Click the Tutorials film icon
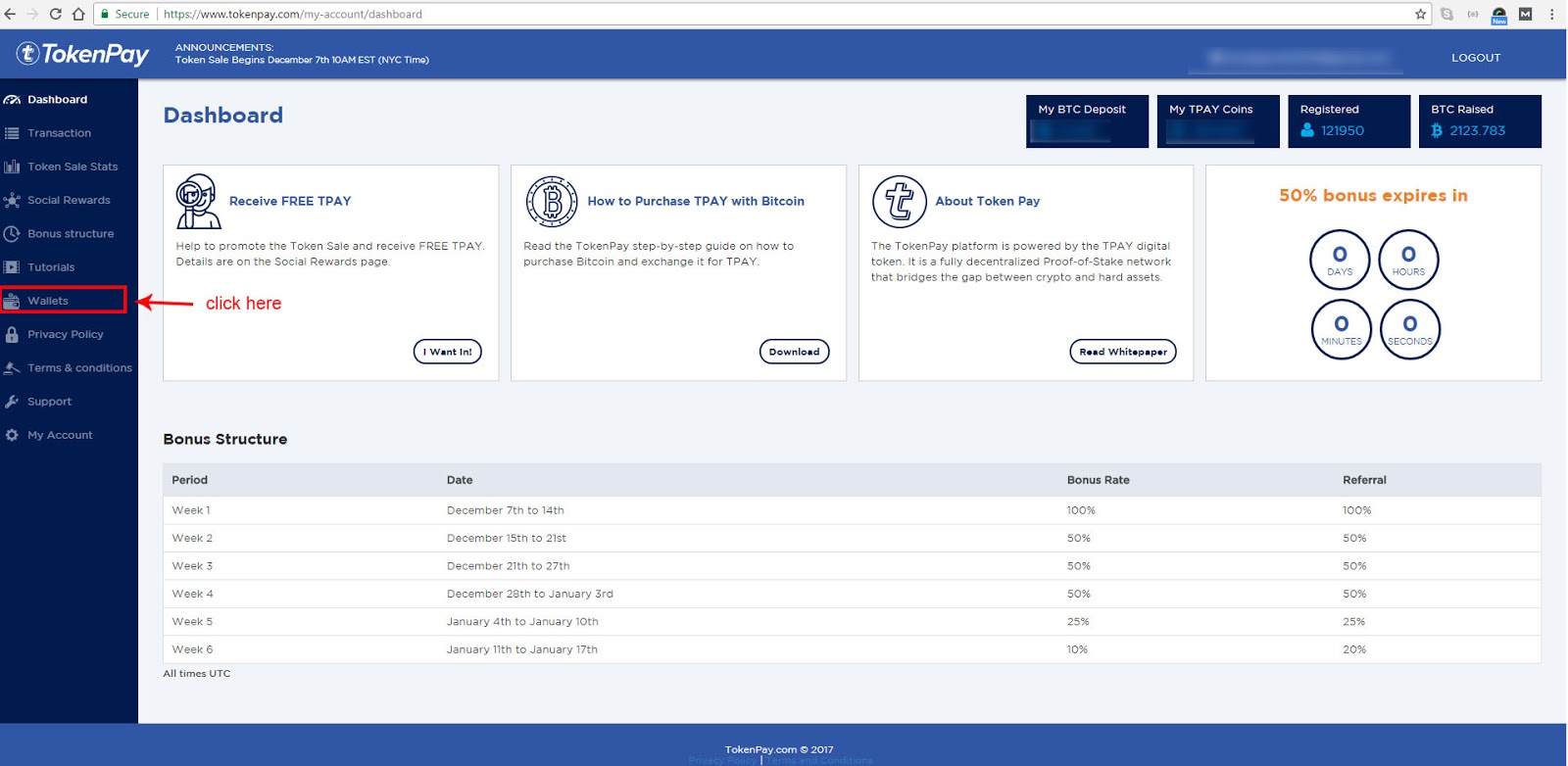The image size is (1568, 766). point(12,267)
